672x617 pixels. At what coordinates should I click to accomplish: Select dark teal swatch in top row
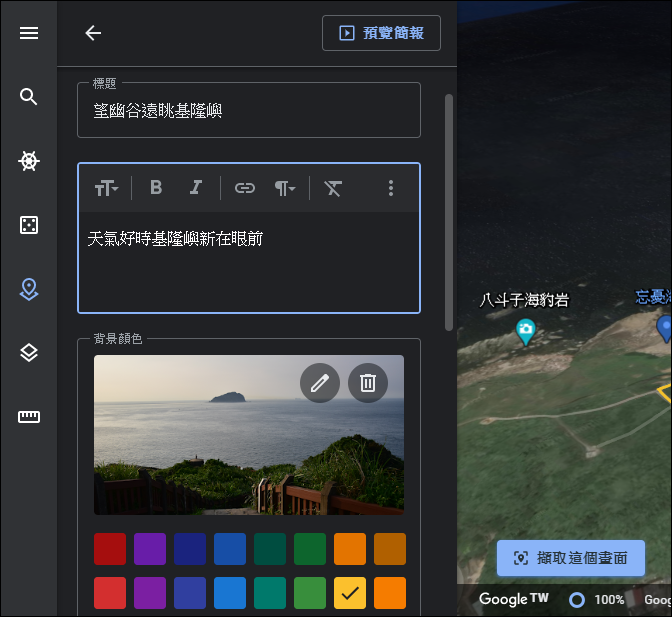(x=270, y=549)
